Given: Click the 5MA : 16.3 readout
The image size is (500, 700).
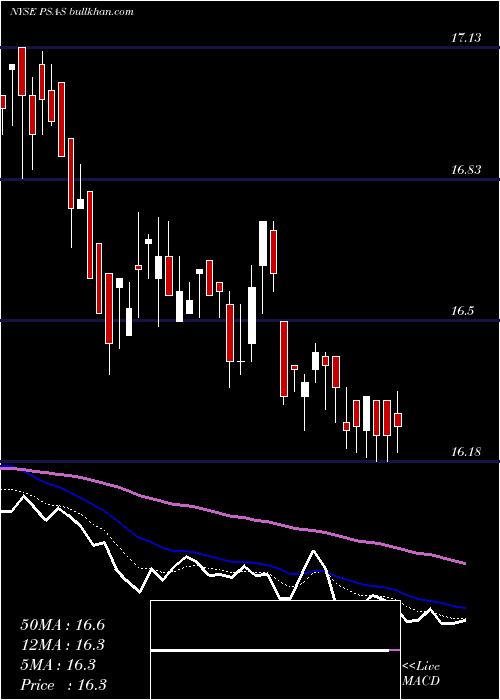Looking at the screenshot, I should 58,665.
